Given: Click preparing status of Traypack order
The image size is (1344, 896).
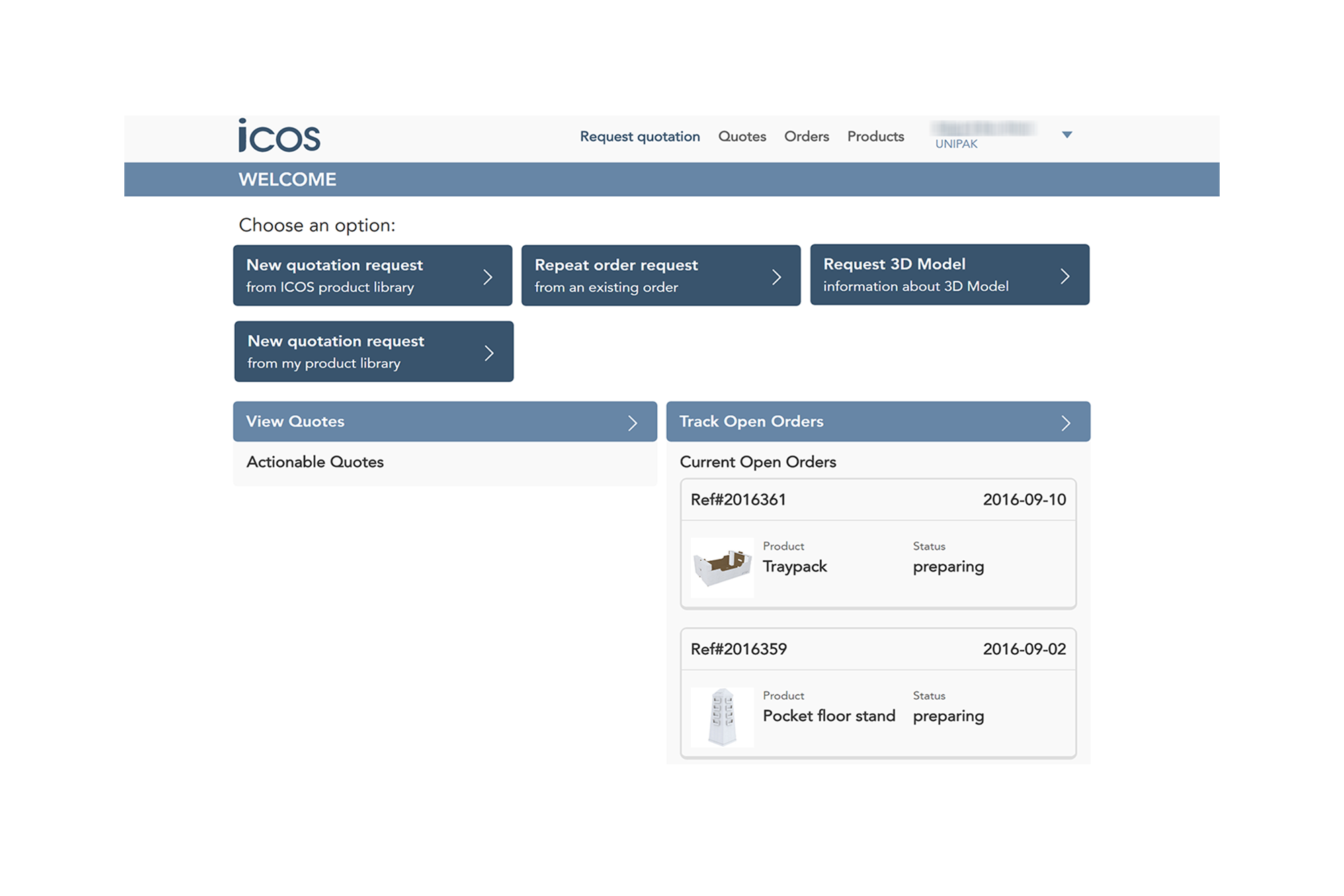Looking at the screenshot, I should 948,567.
